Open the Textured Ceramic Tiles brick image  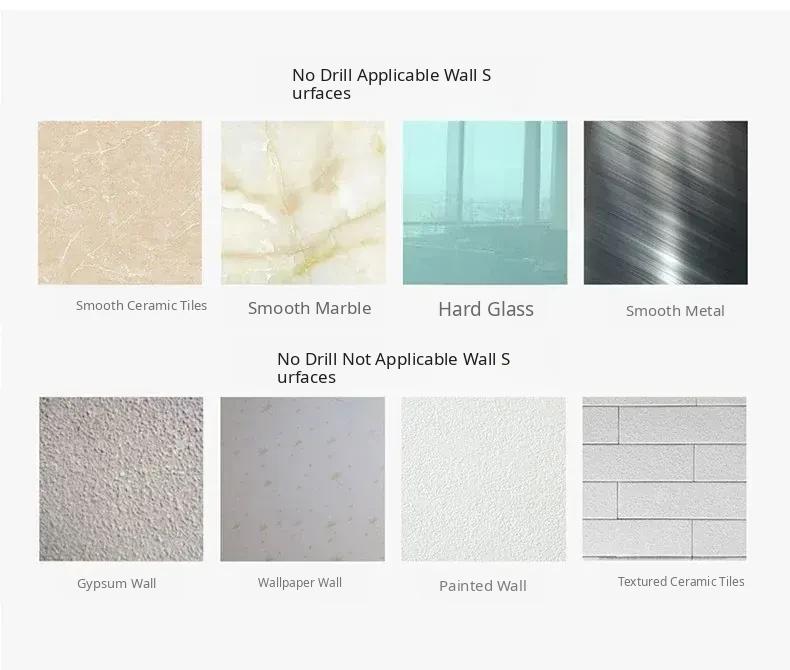click(x=665, y=478)
